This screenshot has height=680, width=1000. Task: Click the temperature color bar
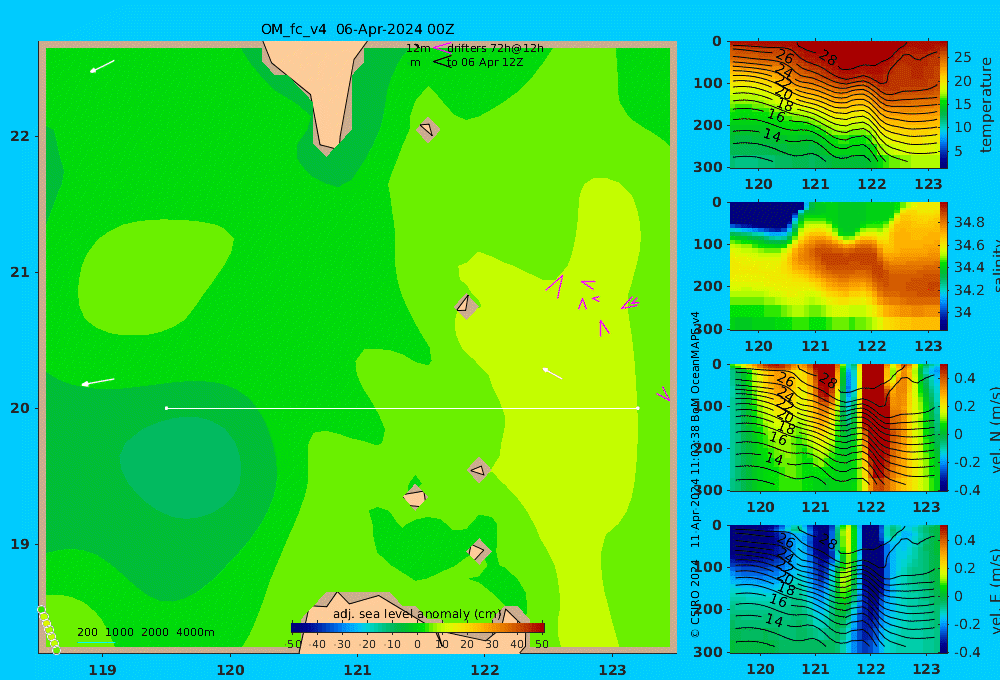[x=944, y=105]
